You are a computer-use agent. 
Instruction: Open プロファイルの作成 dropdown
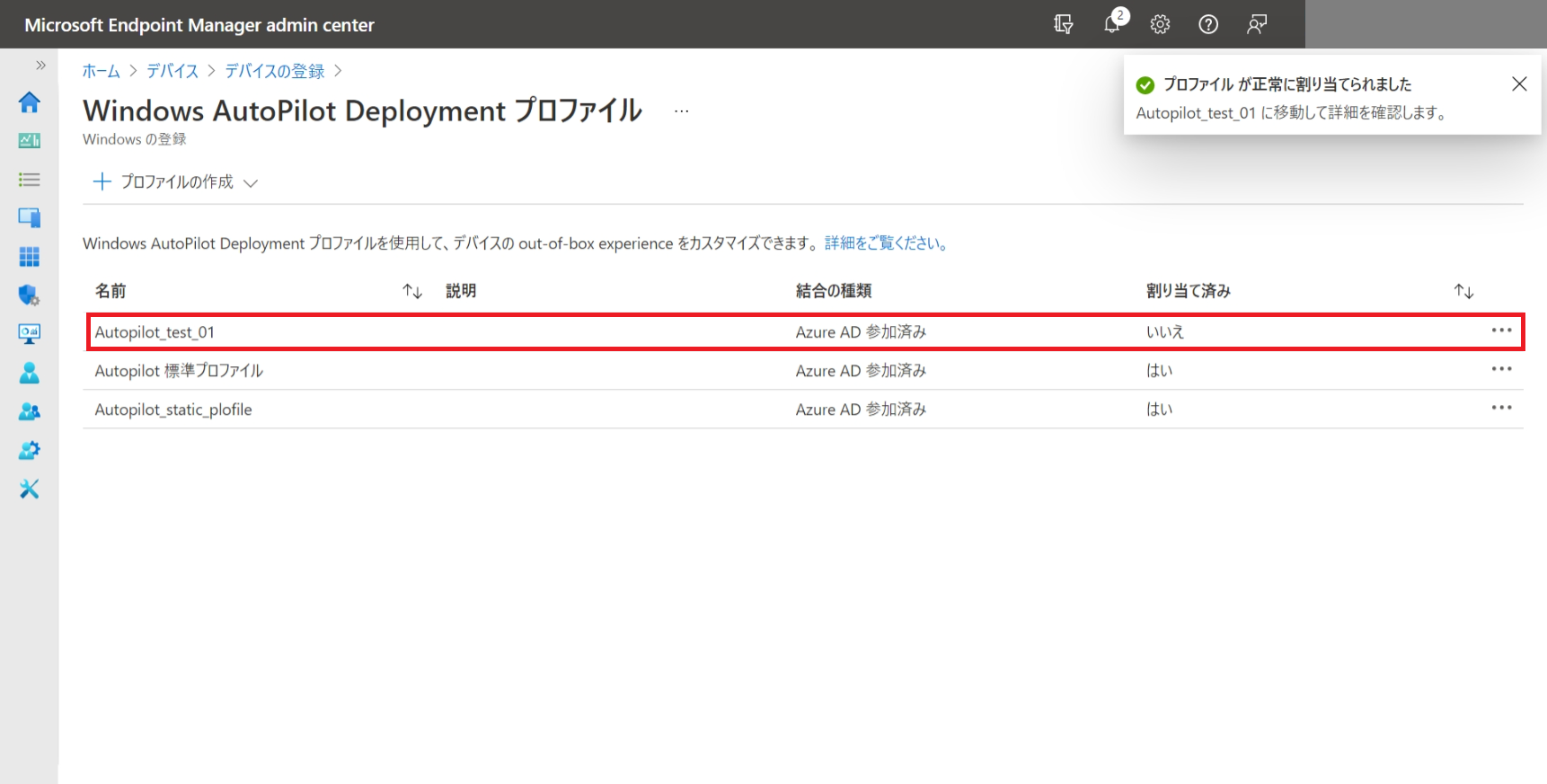coord(176,182)
